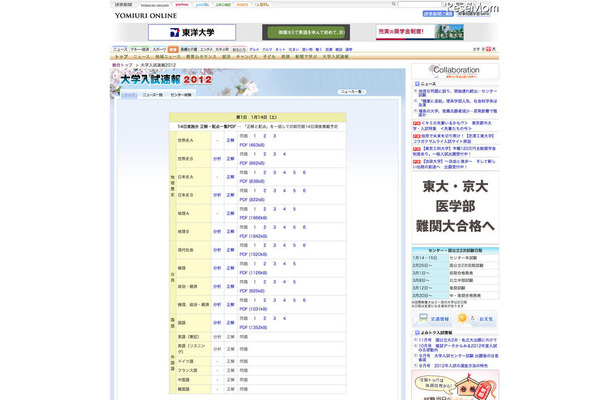Image resolution: width=610 pixels, height=400 pixels.
Task: Switch to the センター試験 tab
Action: (181, 95)
